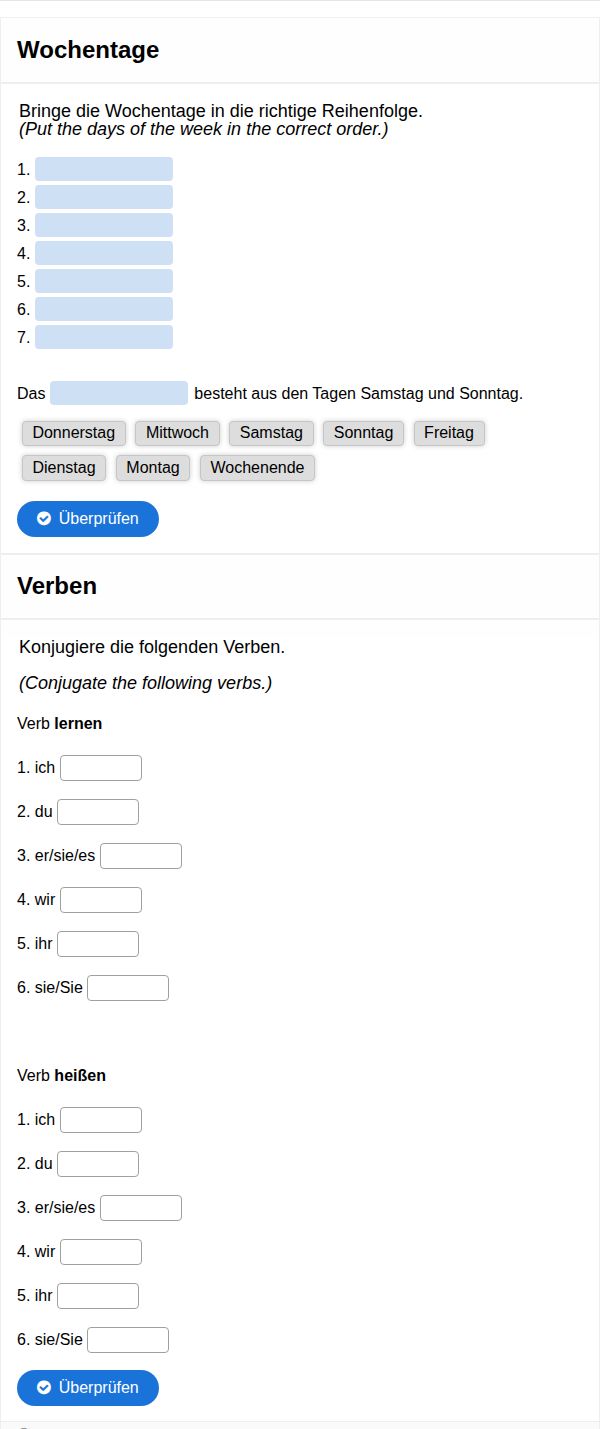Click Überprüfen under the Wochentage exercise
This screenshot has height=1429, width=600.
88,519
